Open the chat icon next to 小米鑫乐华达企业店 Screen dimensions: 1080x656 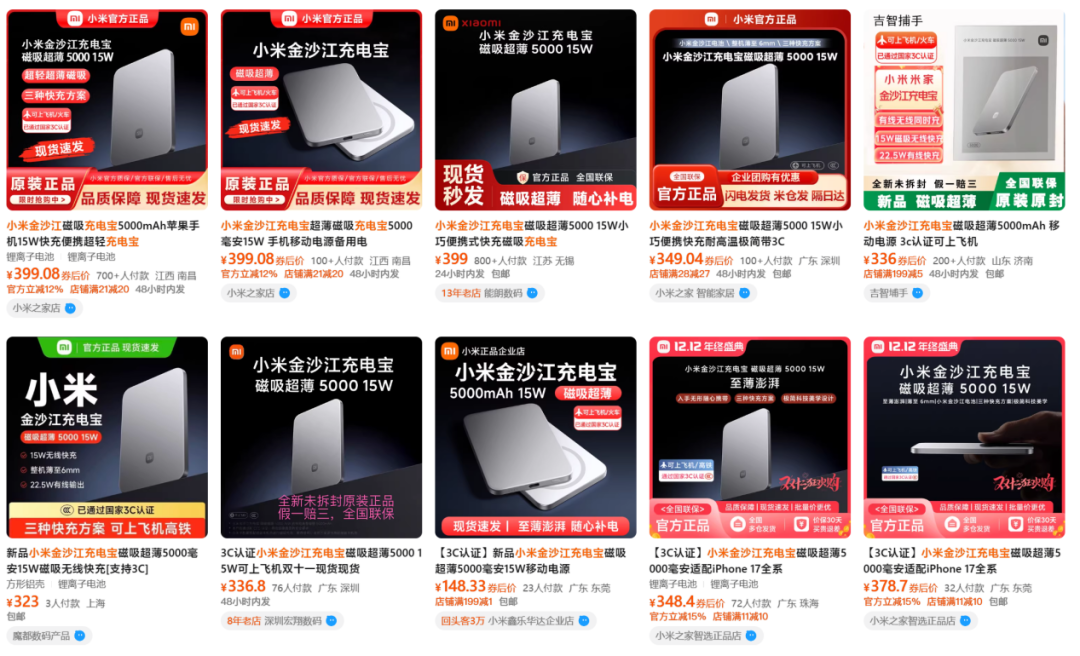(x=584, y=621)
